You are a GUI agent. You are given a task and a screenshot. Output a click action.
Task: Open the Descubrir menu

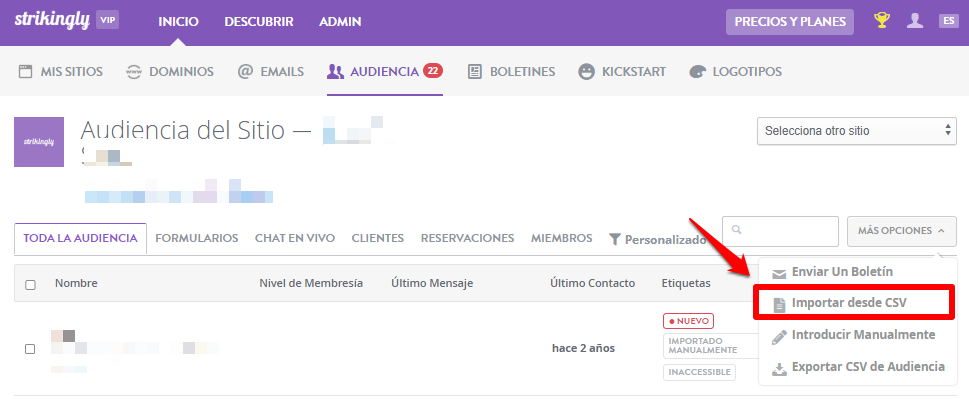coord(259,22)
